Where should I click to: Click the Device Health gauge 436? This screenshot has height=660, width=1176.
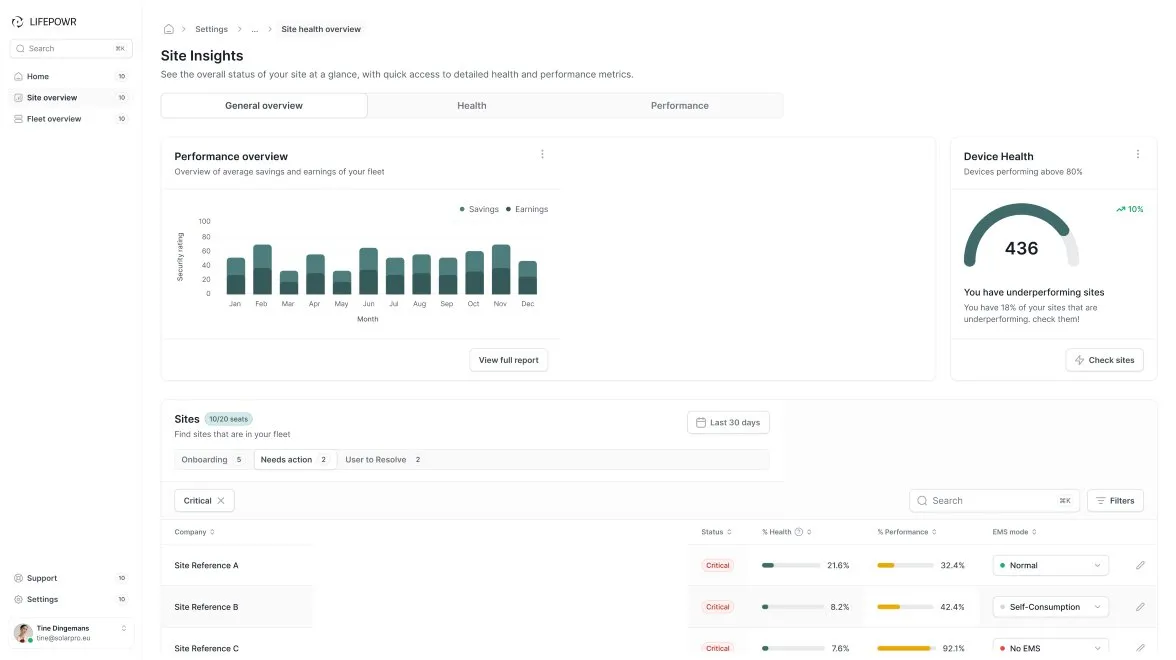(1022, 236)
